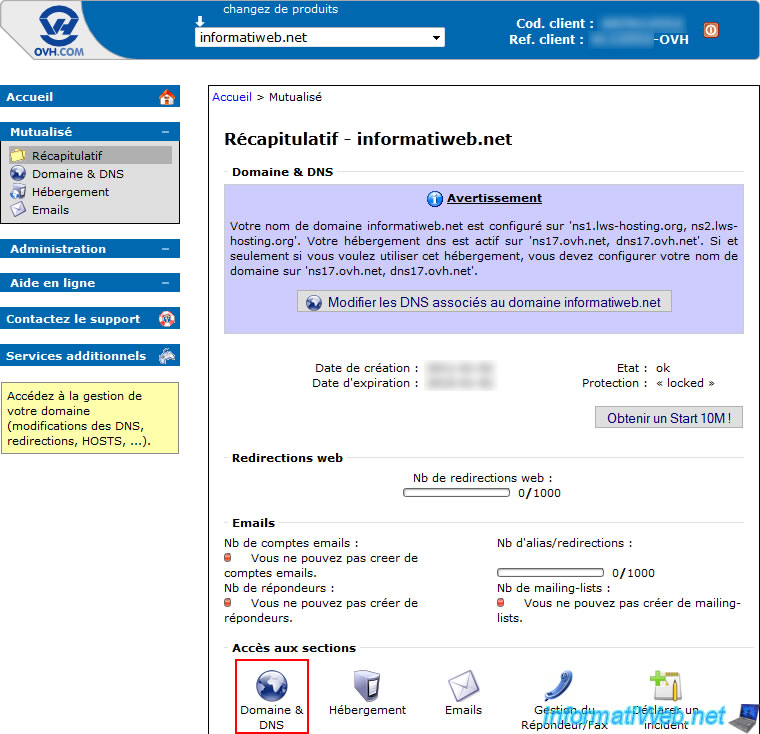Click the Mutualisé breadcrumb text
760x734 pixels.
(x=295, y=97)
